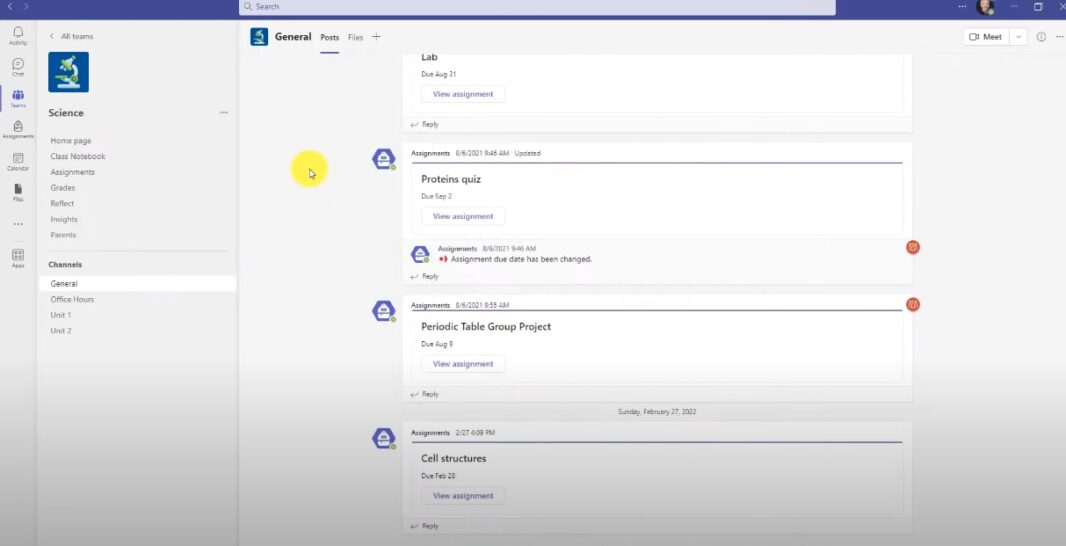Image resolution: width=1066 pixels, height=546 pixels.
Task: Switch to the Files tab
Action: tap(355, 37)
